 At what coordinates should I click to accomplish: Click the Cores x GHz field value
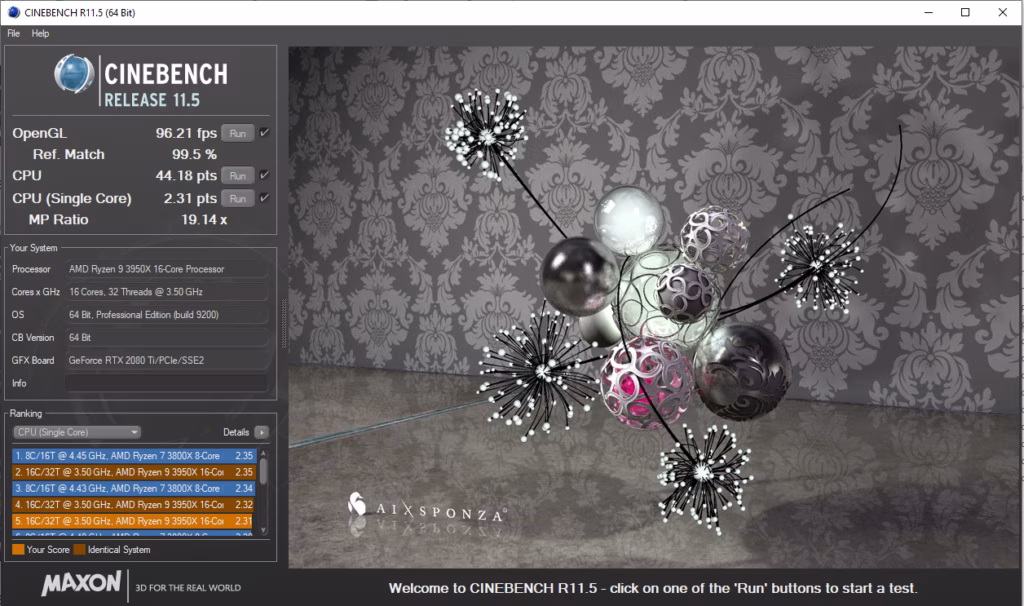click(x=167, y=292)
